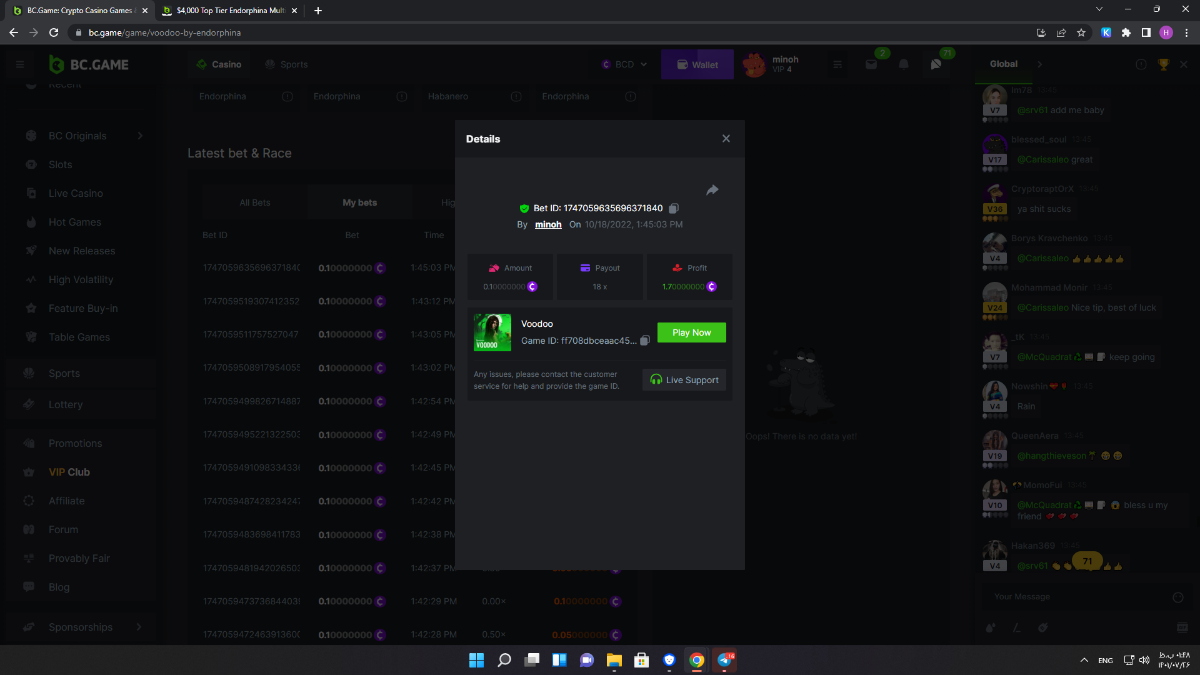Image resolution: width=1200 pixels, height=675 pixels.
Task: Copy the Bet ID with copy icon
Action: click(x=674, y=208)
